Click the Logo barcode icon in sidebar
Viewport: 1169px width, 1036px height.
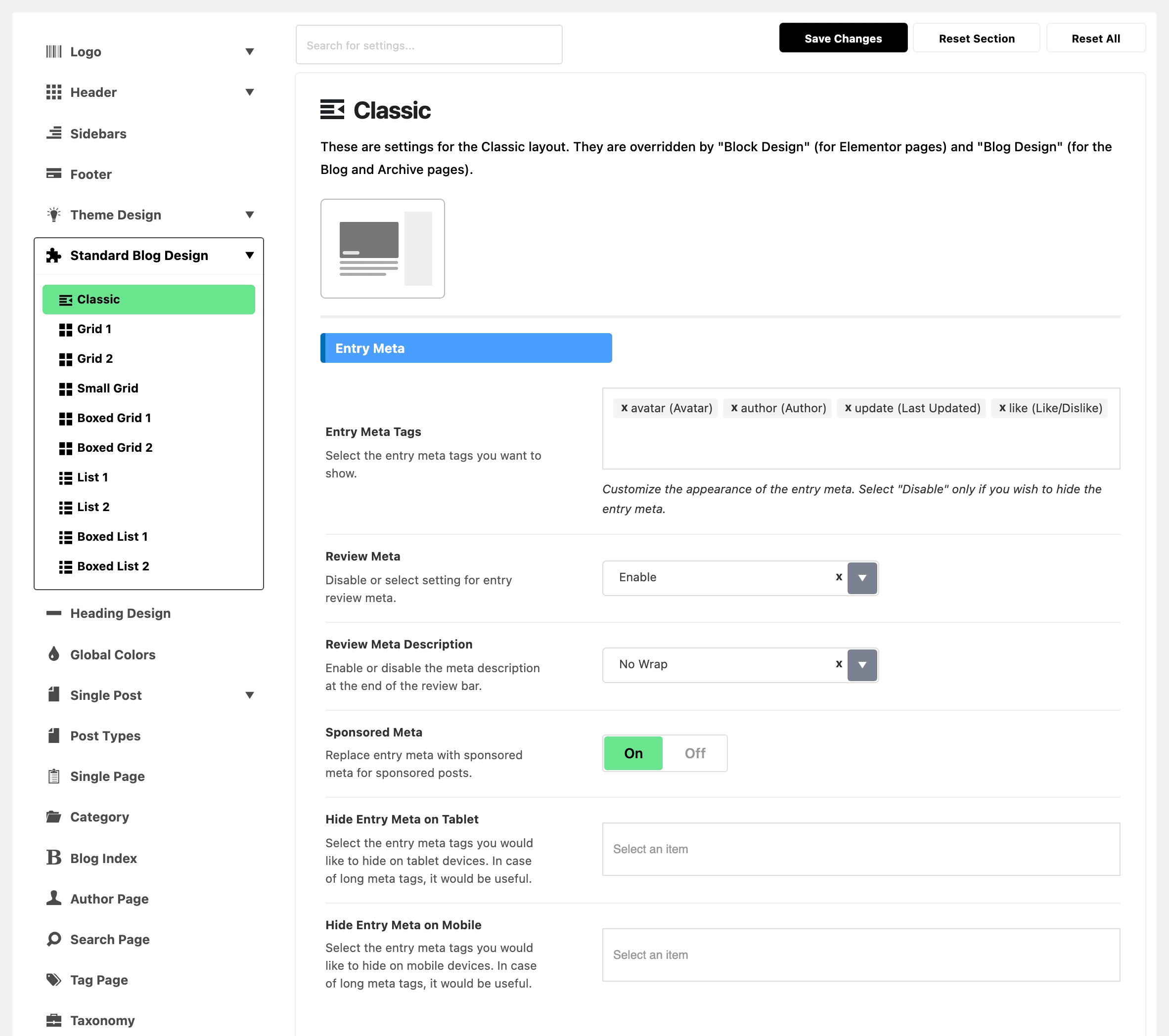(54, 51)
